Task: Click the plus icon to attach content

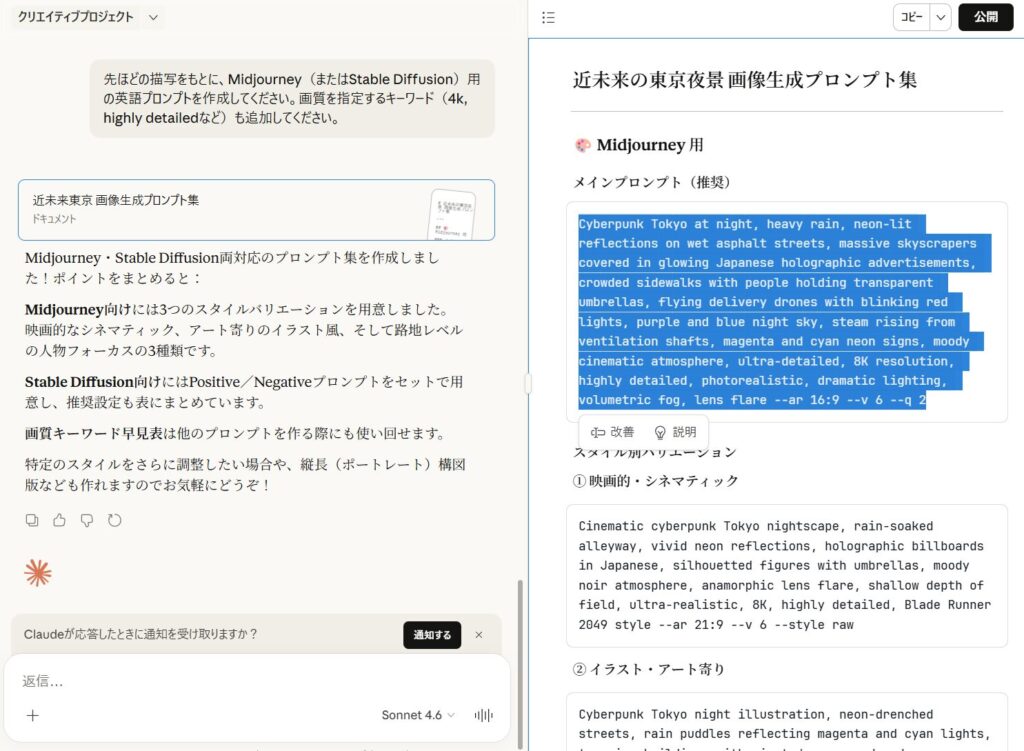Action: pos(33,715)
